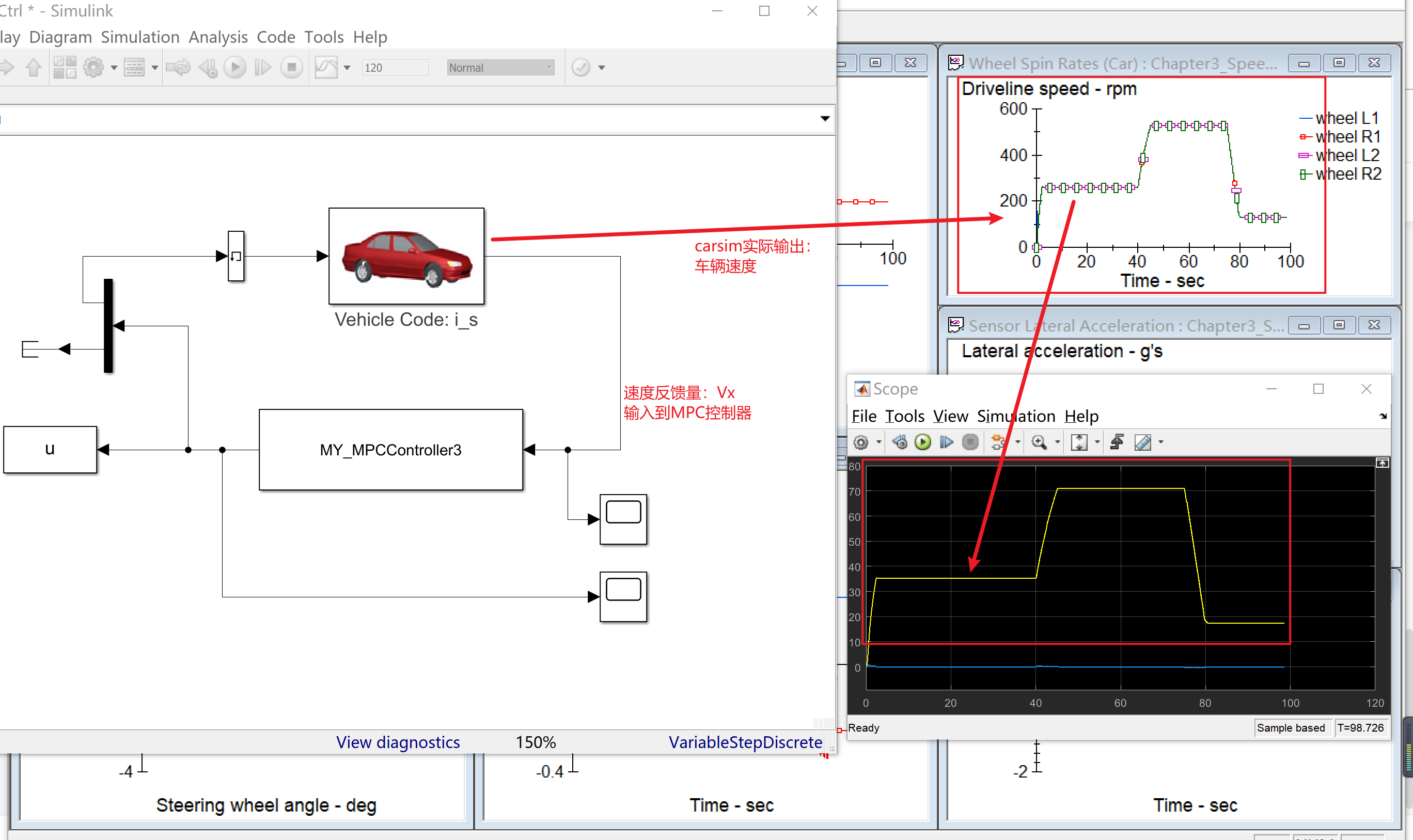The width and height of the screenshot is (1413, 840).
Task: Open the Scope Triggers icon
Action: 1117,442
